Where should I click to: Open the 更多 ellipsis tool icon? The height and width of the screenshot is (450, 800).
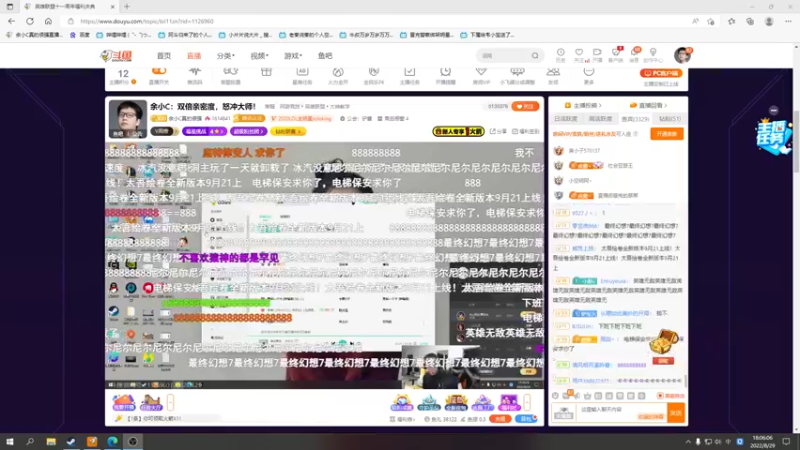pos(589,75)
